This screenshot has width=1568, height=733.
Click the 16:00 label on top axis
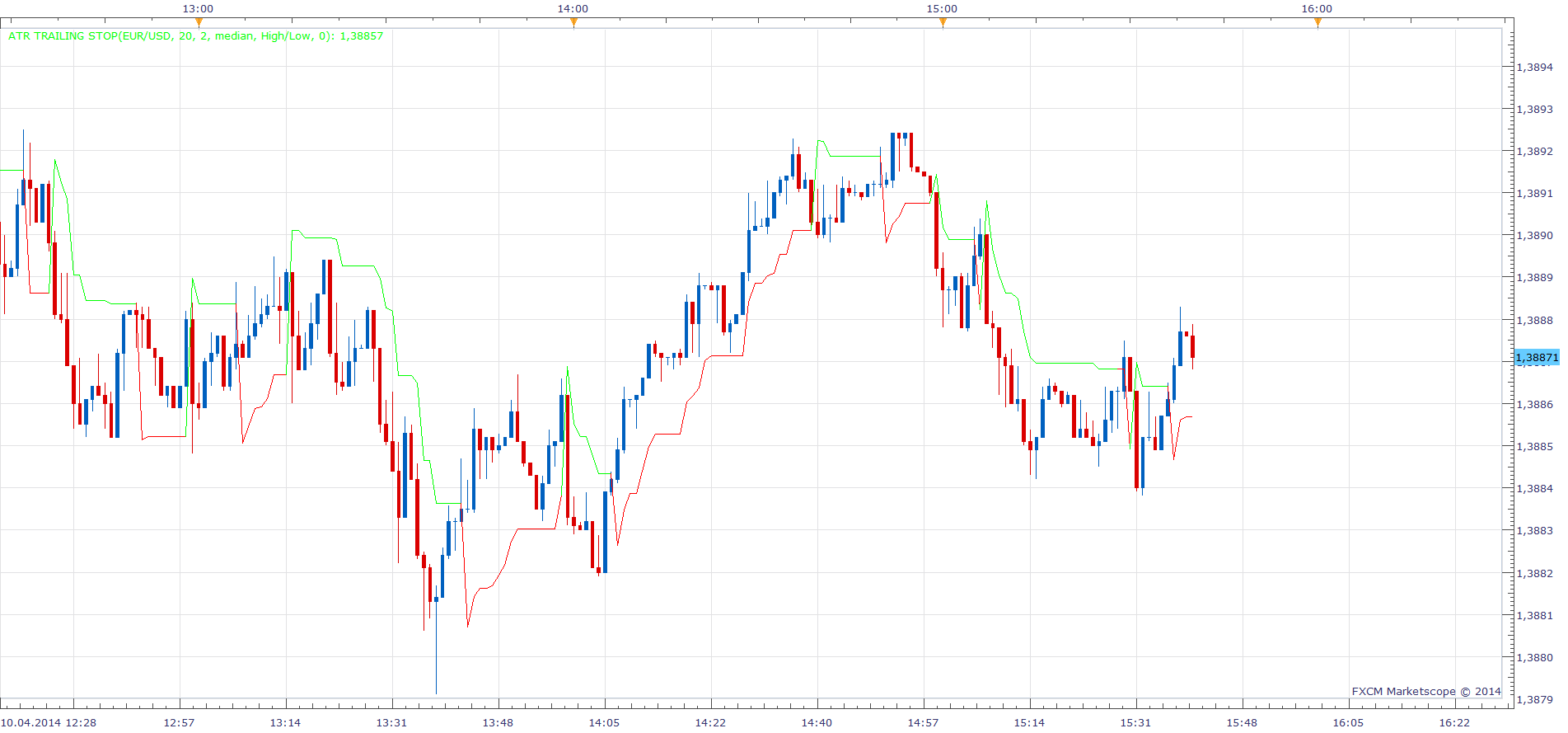tap(1317, 9)
